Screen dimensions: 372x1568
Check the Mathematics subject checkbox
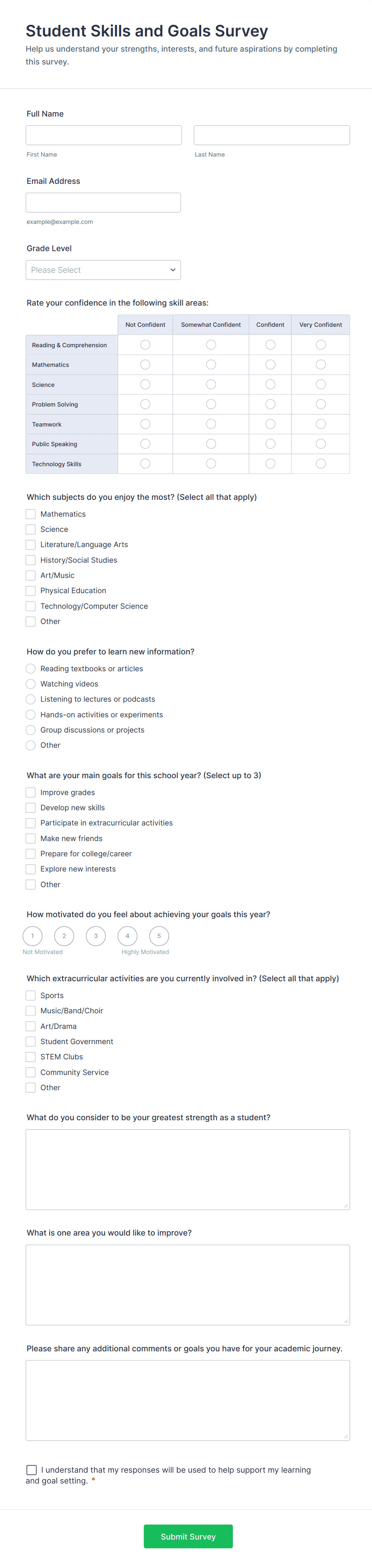(x=30, y=514)
